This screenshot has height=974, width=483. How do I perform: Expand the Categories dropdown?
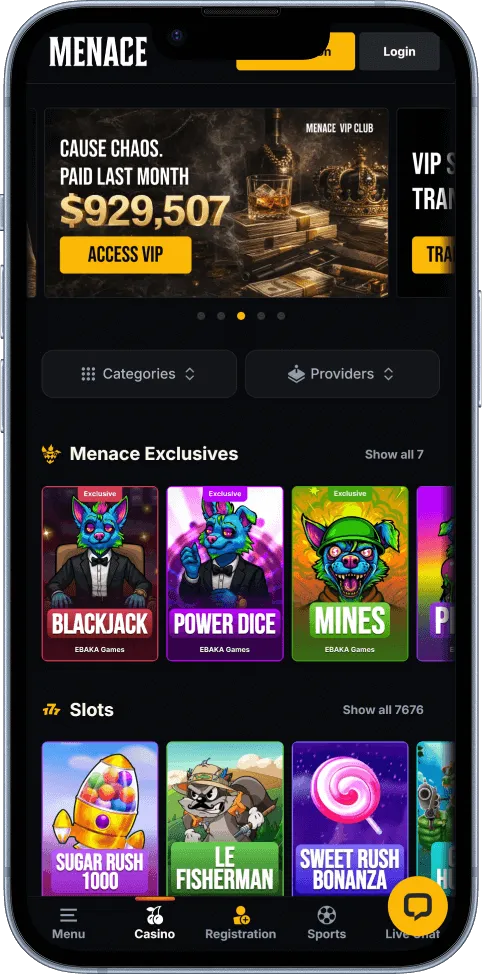tap(139, 374)
